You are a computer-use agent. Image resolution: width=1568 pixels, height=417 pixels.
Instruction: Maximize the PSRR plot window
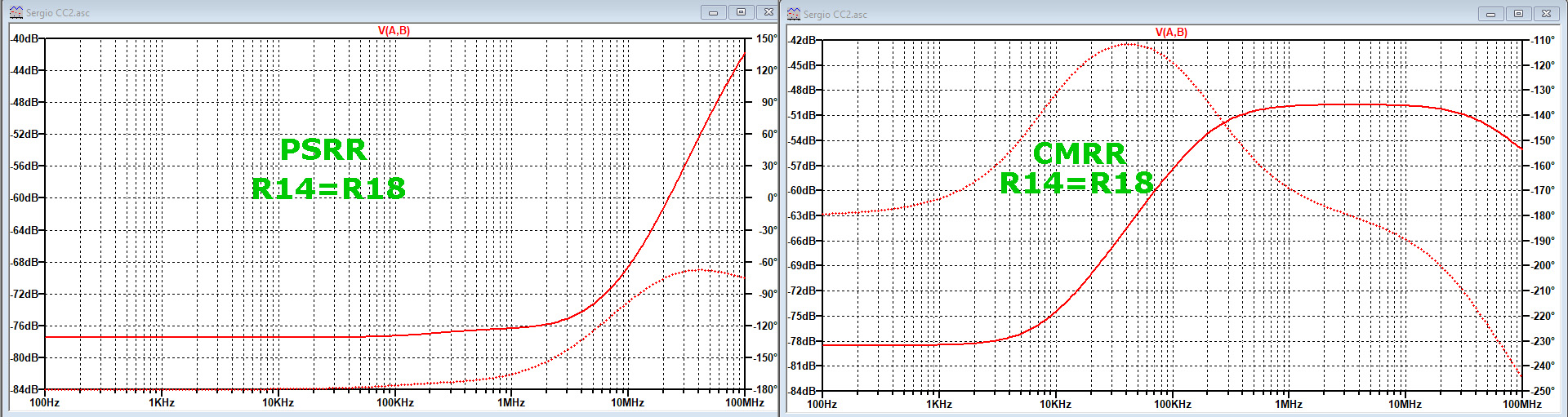click(x=741, y=12)
